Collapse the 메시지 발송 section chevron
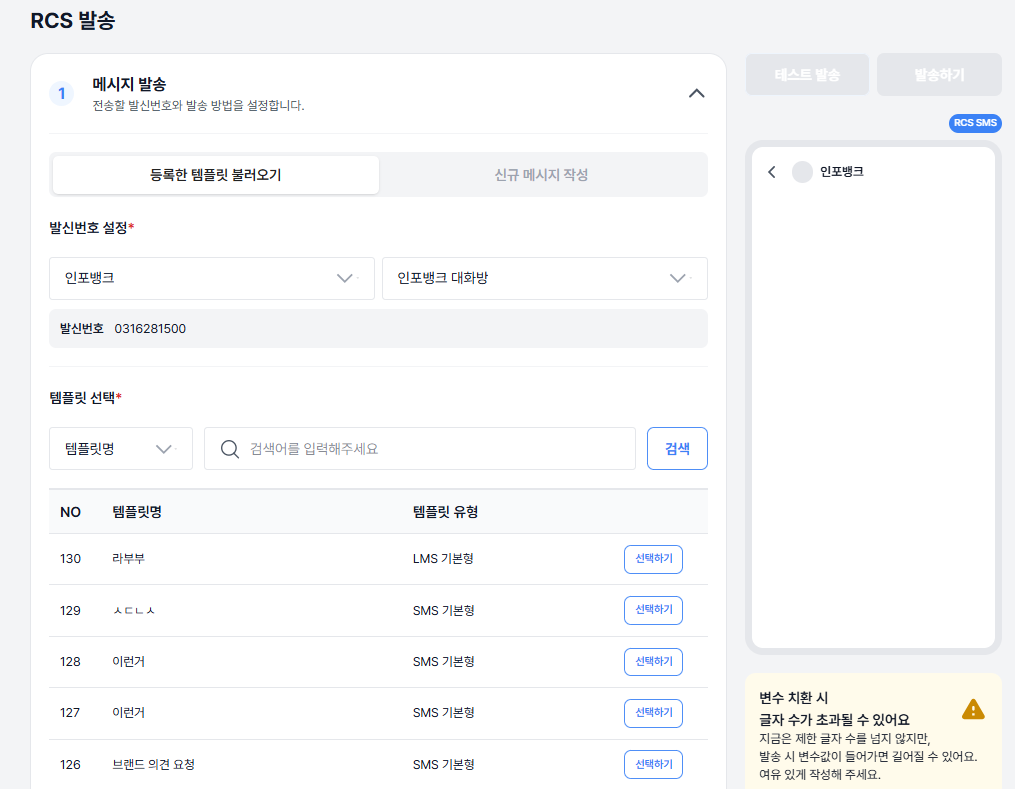Viewport: 1015px width, 789px height. pyautogui.click(x=697, y=93)
